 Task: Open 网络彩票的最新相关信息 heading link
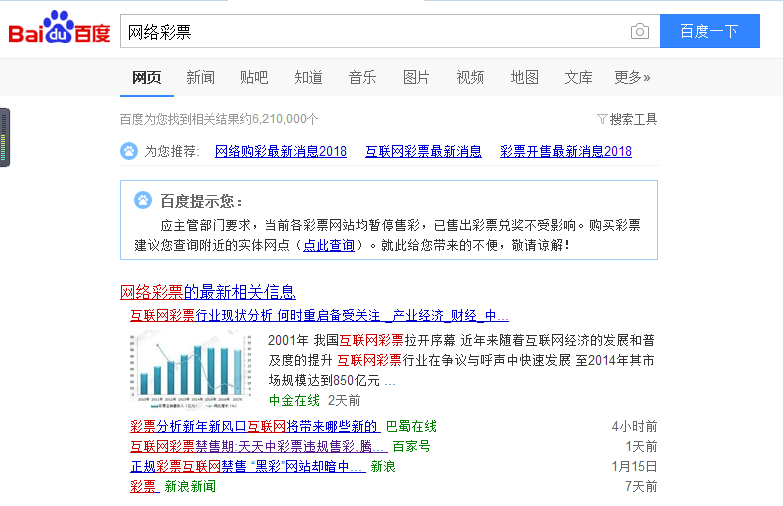click(208, 292)
